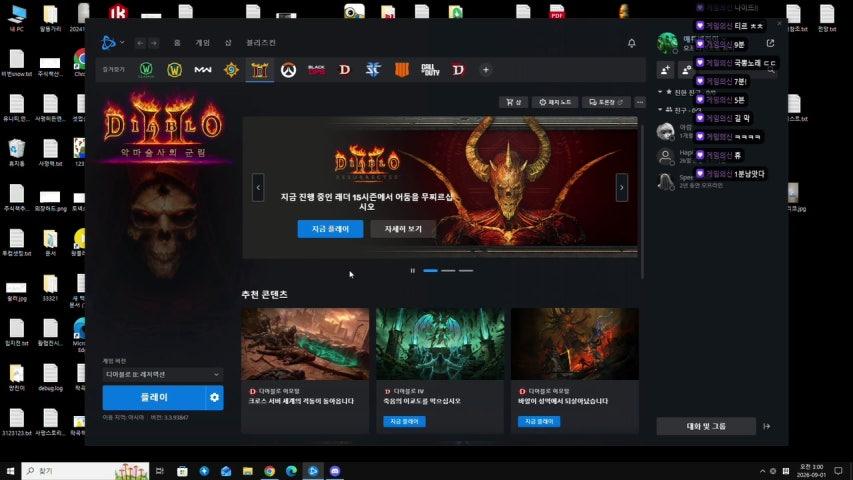Screen dimensions: 853x480
Task: Select Overwatch icon
Action: [288, 70]
